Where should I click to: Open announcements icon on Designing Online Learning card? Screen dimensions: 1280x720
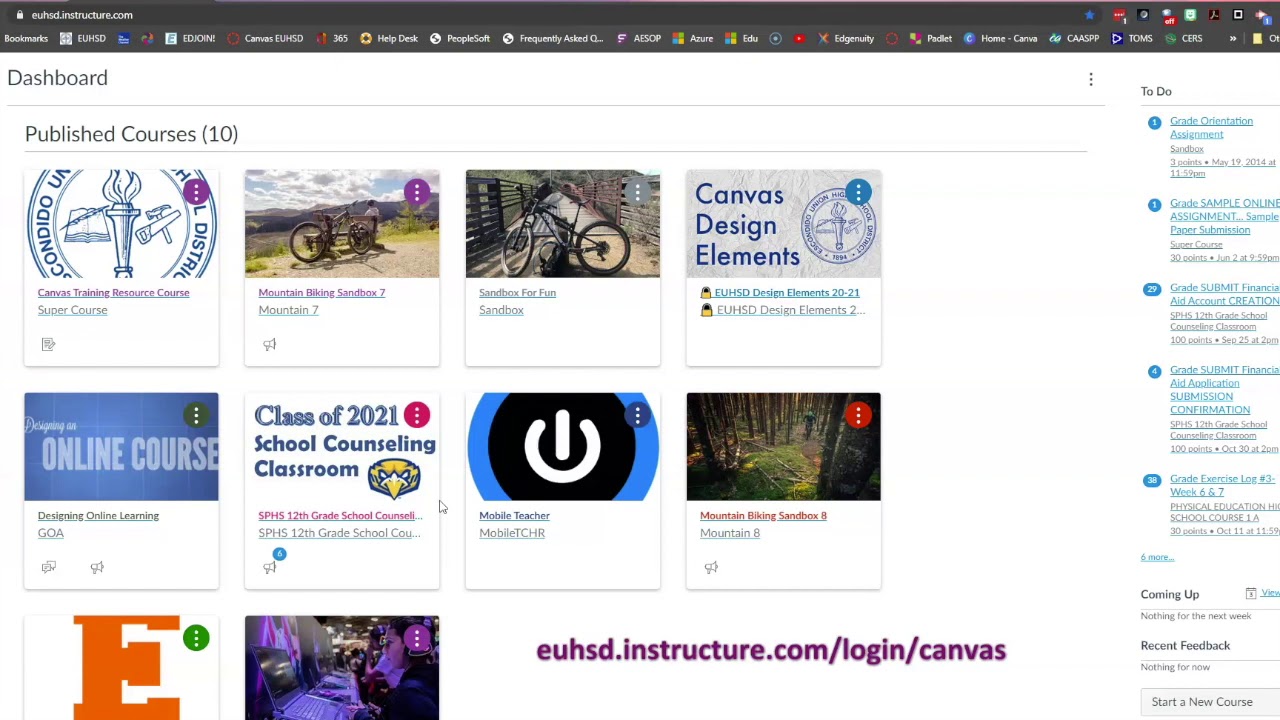[97, 567]
